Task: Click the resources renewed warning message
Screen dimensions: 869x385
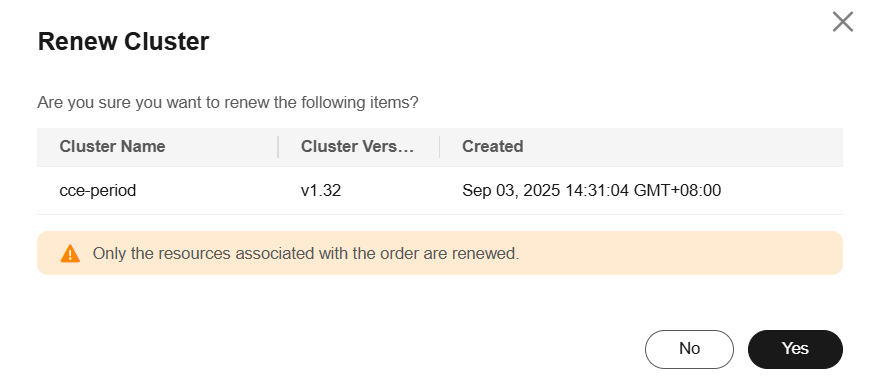Action: (306, 254)
